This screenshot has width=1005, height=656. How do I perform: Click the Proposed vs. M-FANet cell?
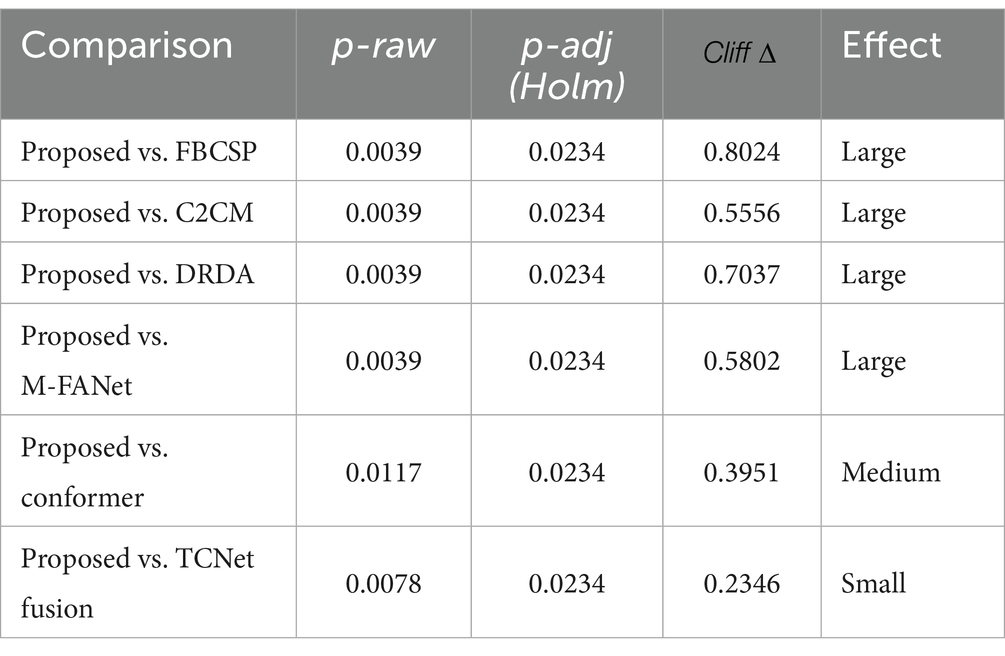coord(95,360)
